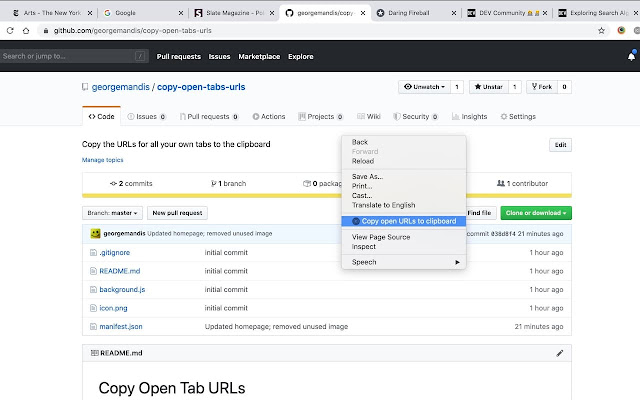Open GitHub notifications bell
Image resolution: width=640 pixels, height=400 pixels.
(x=631, y=56)
